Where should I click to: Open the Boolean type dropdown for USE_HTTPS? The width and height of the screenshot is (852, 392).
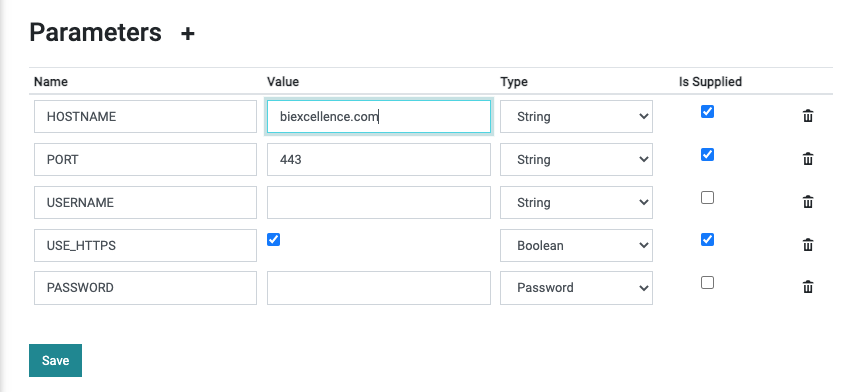tap(576, 245)
